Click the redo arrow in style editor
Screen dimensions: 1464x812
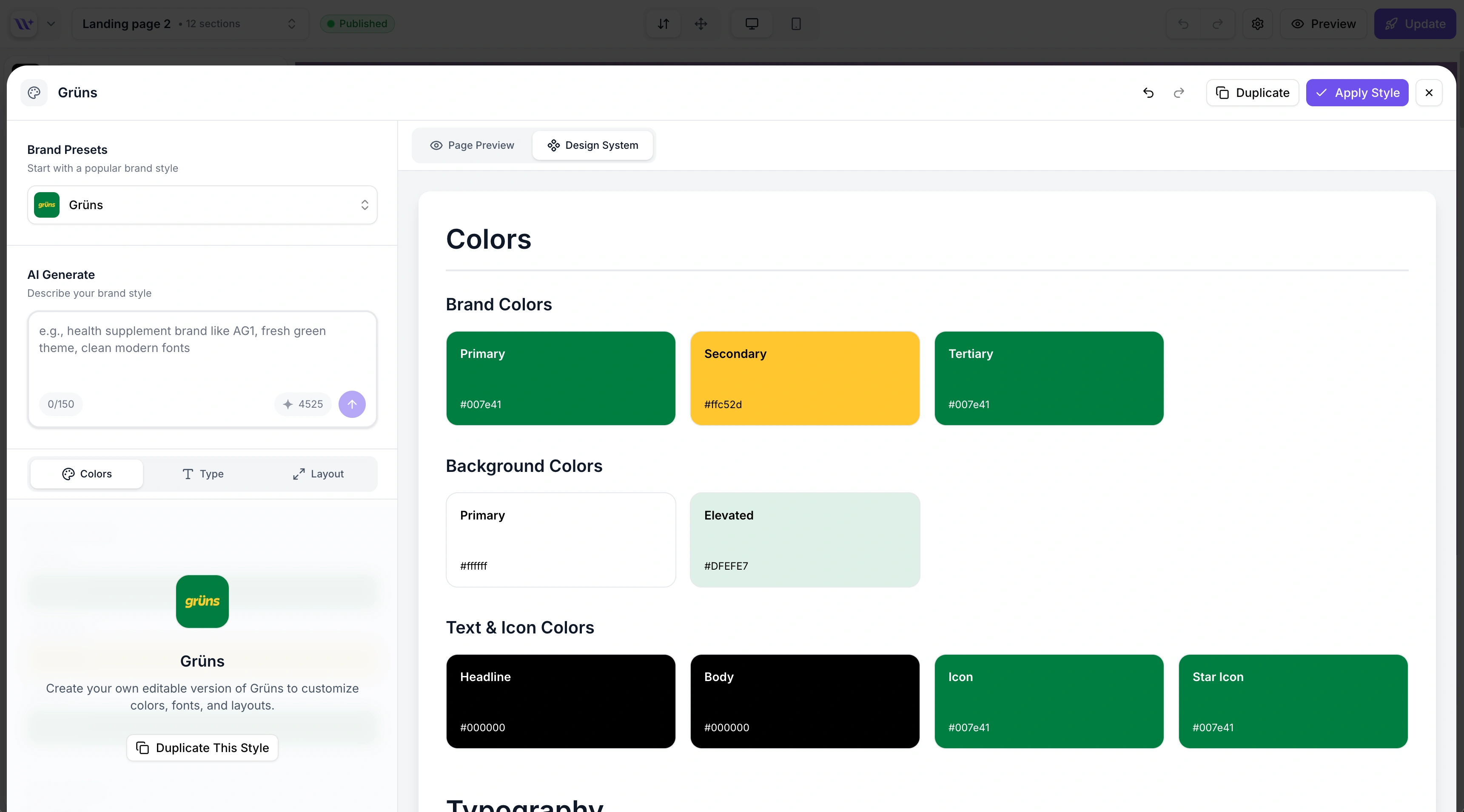tap(1179, 93)
